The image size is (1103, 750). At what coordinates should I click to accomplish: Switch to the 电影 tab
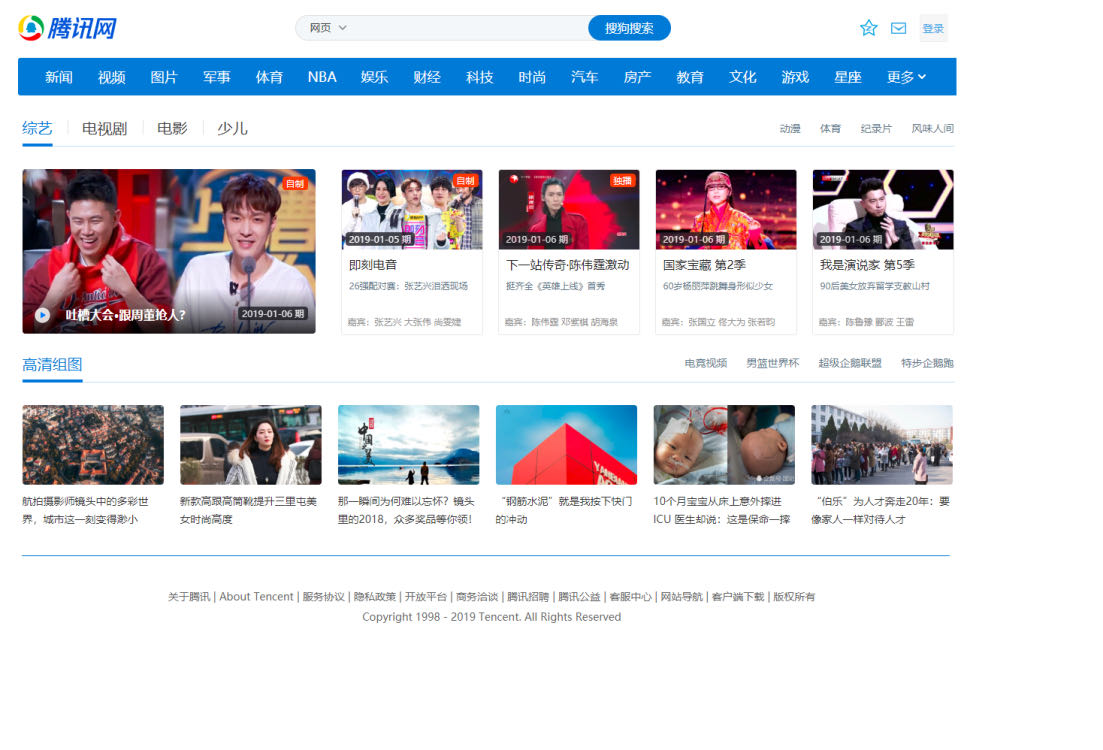pos(172,128)
